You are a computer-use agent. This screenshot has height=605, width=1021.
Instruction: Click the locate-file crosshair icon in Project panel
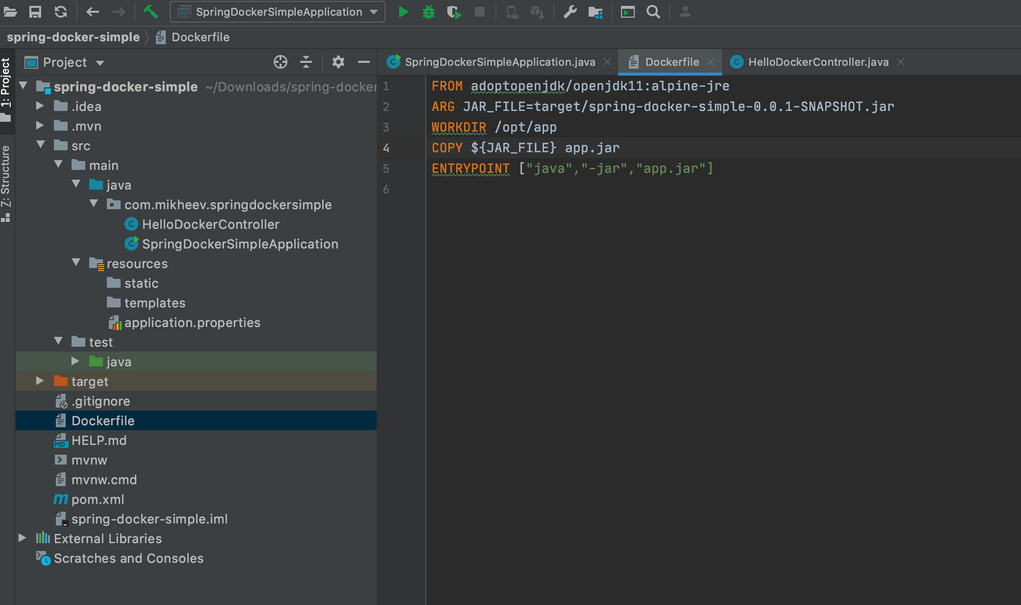click(280, 62)
